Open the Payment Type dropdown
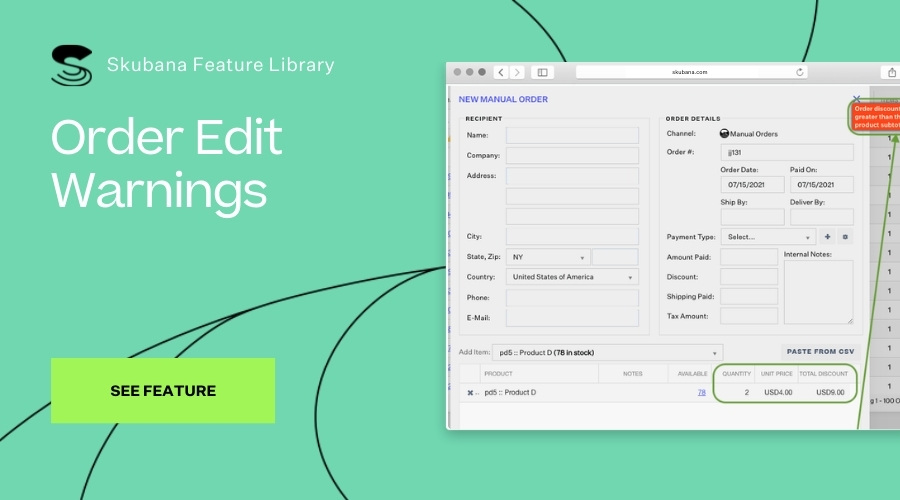Screen dimensions: 900x500 [x=768, y=237]
